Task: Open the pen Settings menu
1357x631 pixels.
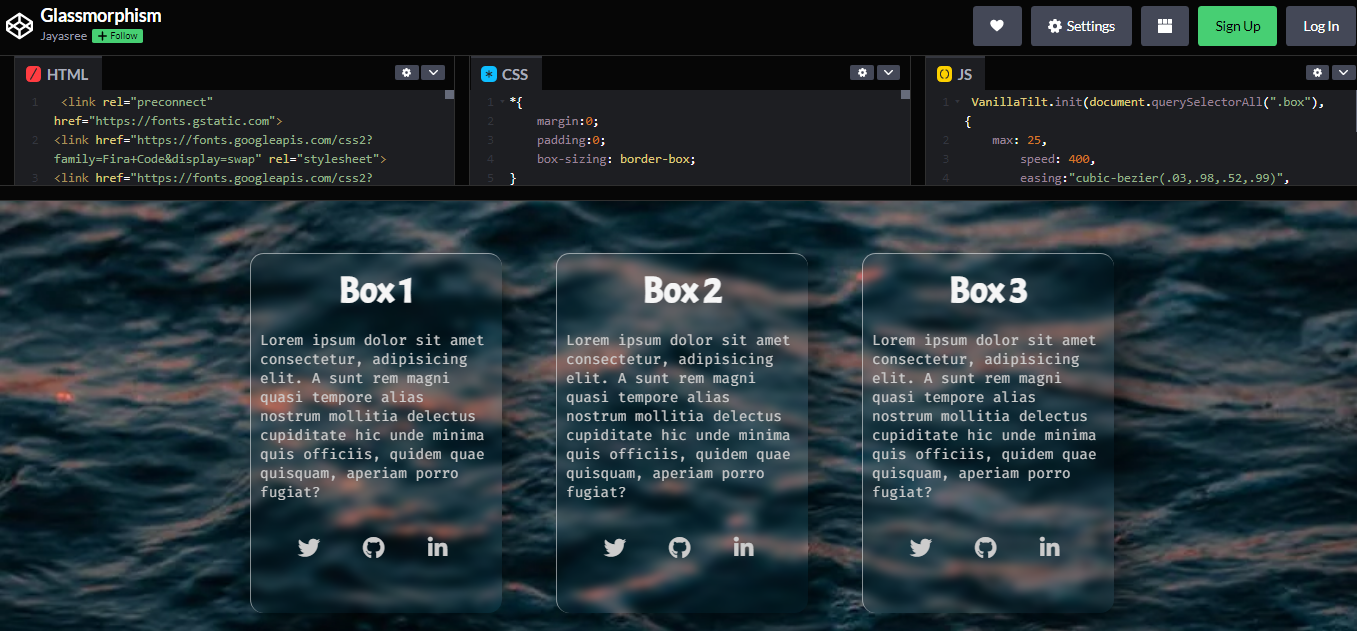Action: click(1081, 26)
